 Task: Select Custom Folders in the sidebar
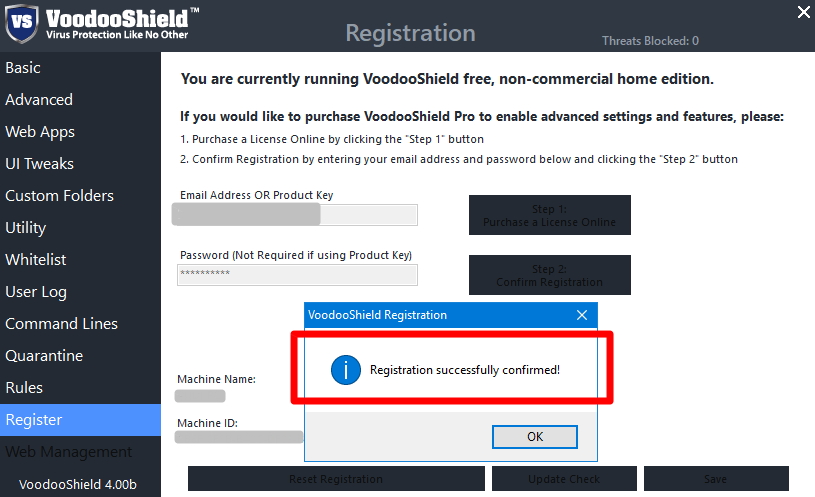click(x=60, y=196)
